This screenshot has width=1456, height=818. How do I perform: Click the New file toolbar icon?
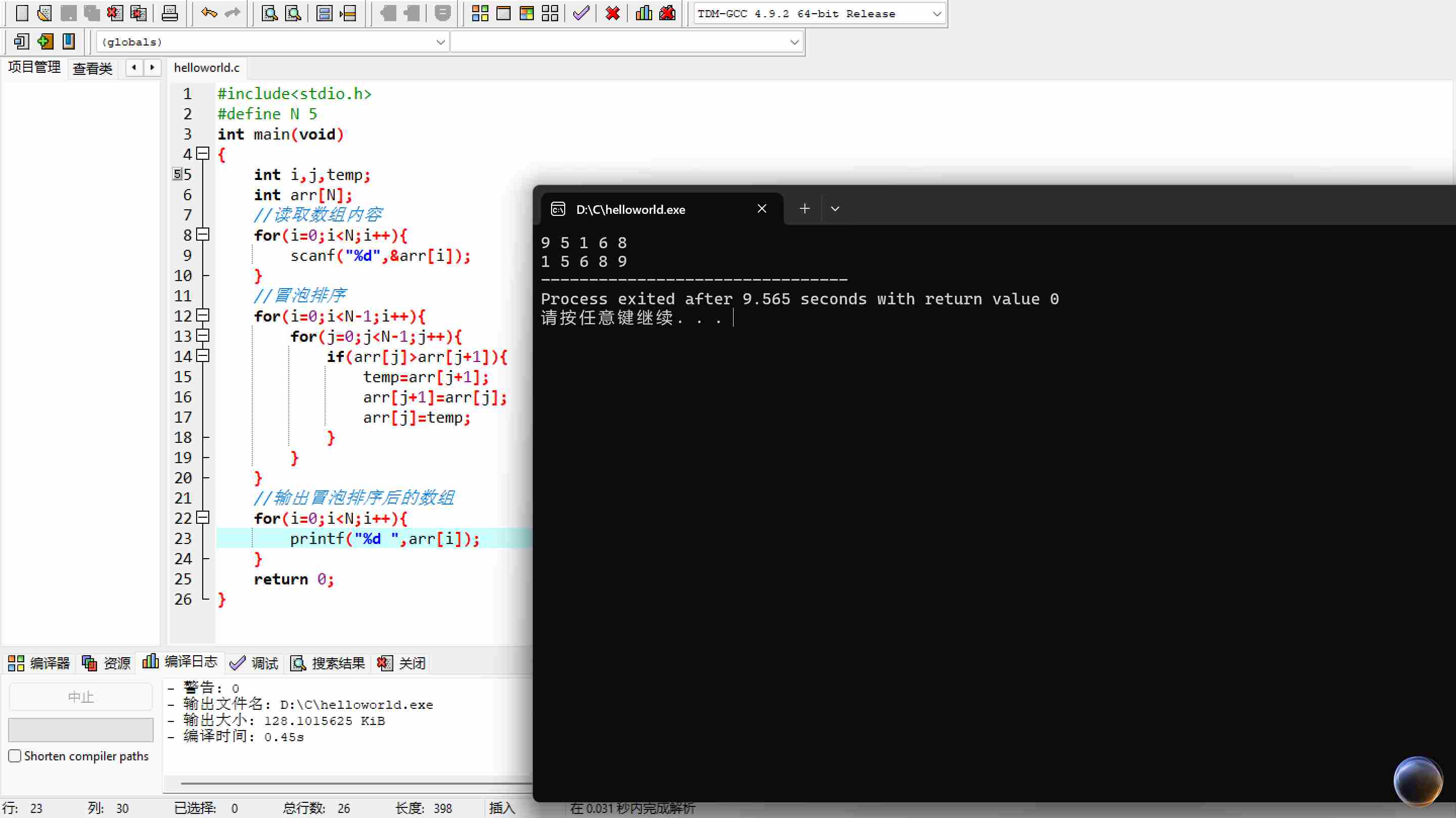(21, 13)
